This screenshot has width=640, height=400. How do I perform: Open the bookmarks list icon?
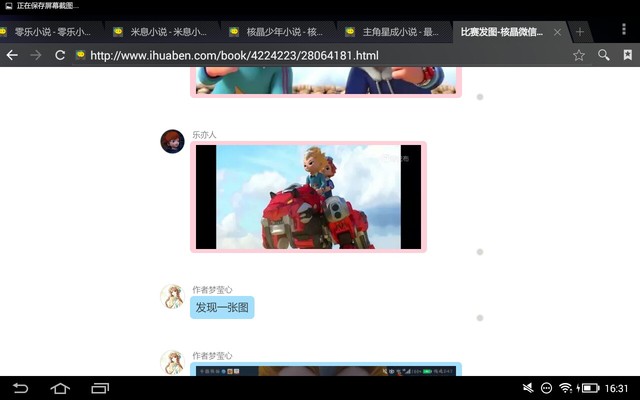(x=628, y=55)
